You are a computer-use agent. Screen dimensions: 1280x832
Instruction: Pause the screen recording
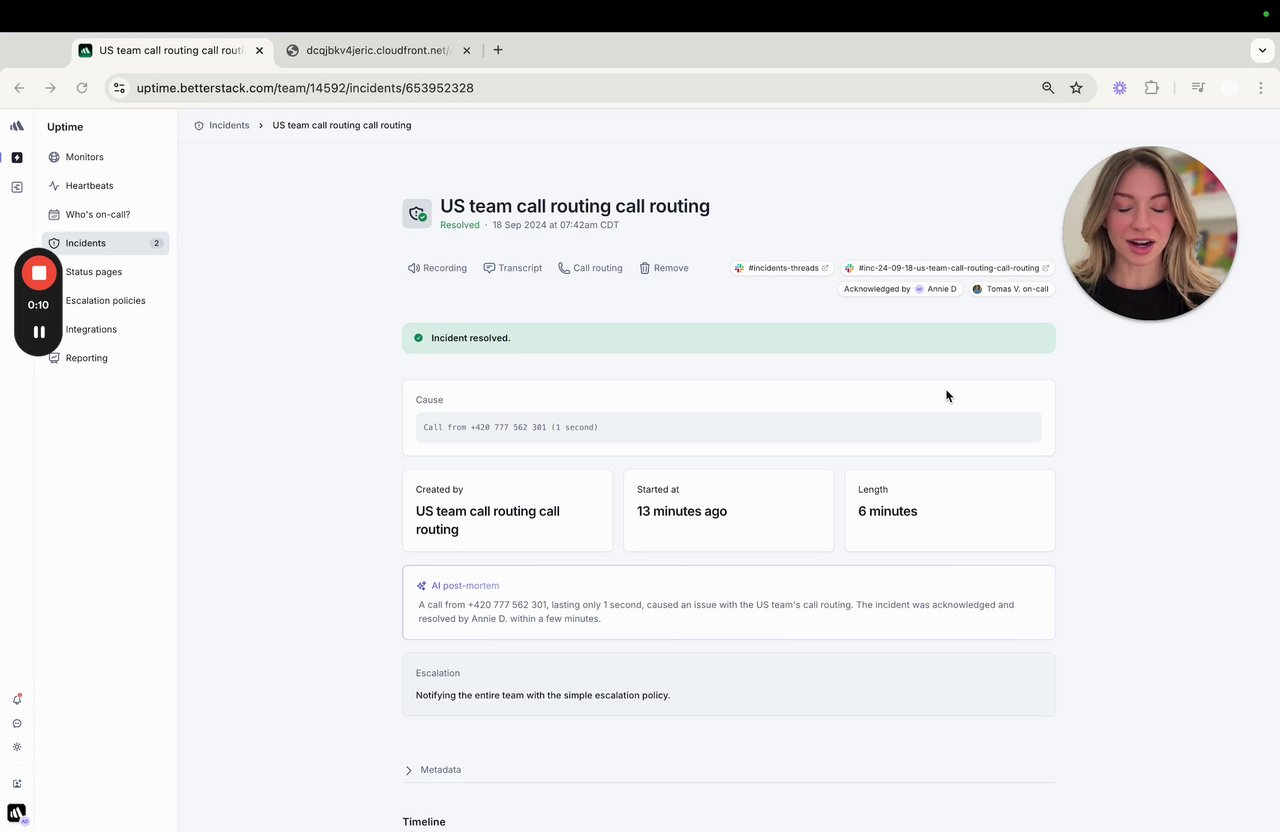pos(39,332)
